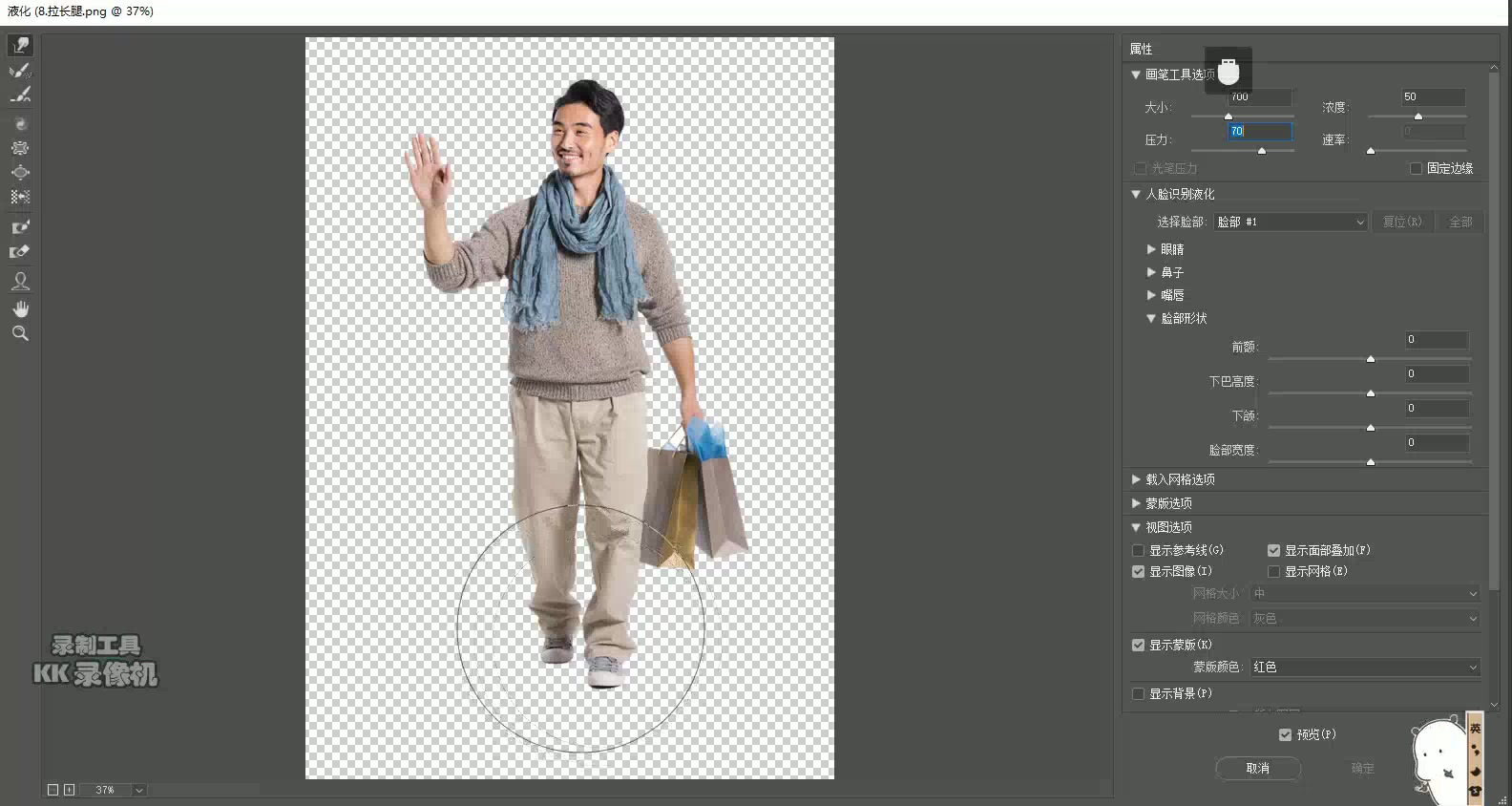Select the Zoom tool
1512x806 pixels.
coord(20,333)
